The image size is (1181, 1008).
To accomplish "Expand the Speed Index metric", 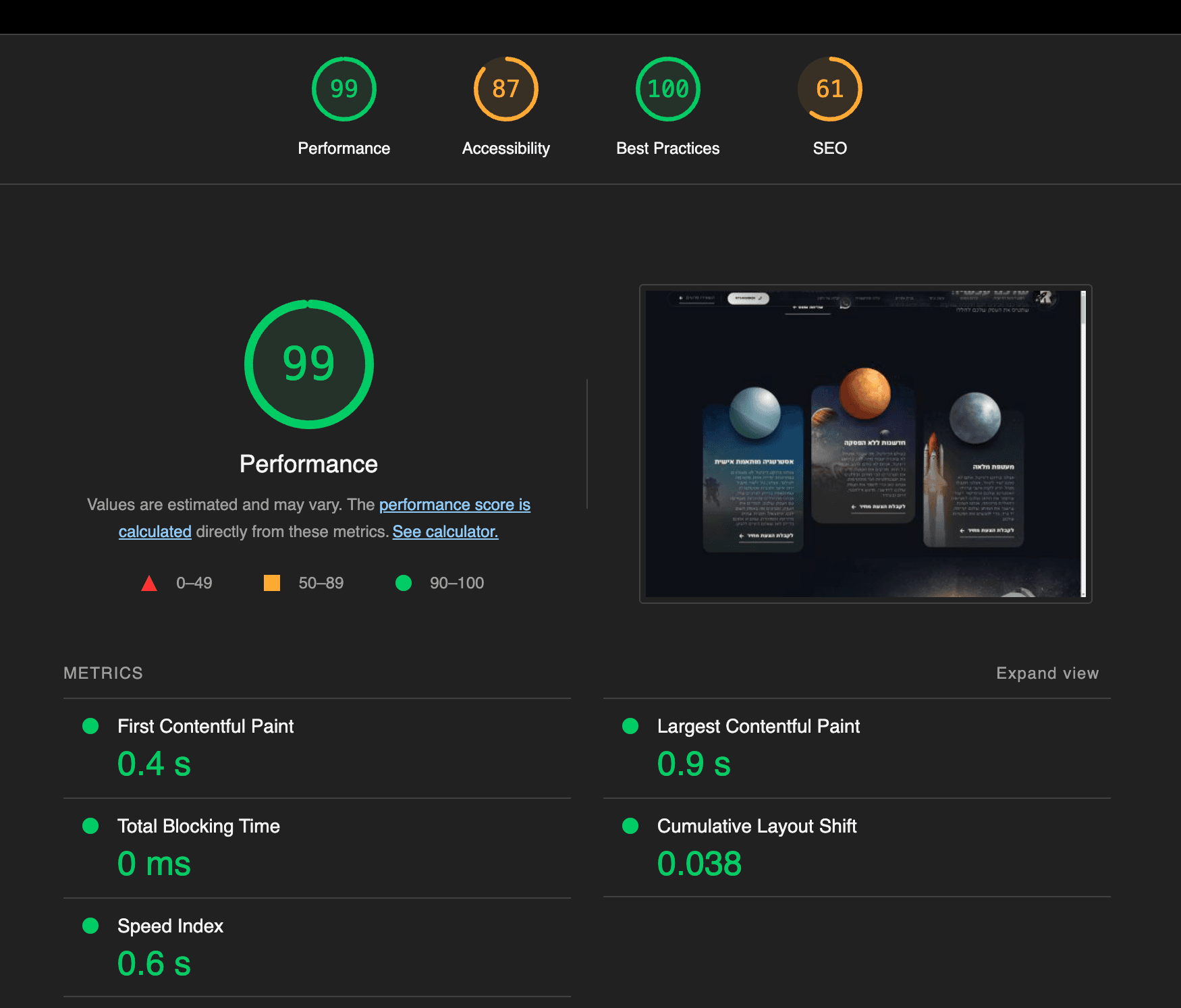I will [170, 926].
